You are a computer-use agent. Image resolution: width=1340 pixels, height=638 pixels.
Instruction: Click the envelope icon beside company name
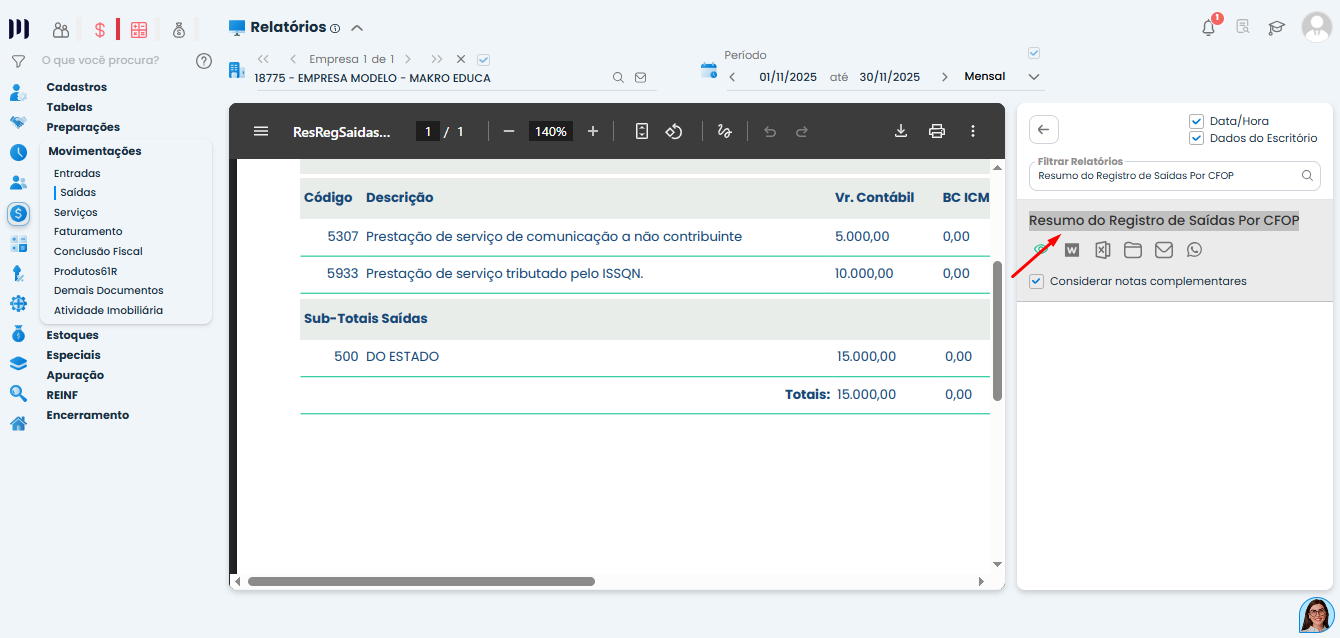coord(641,77)
